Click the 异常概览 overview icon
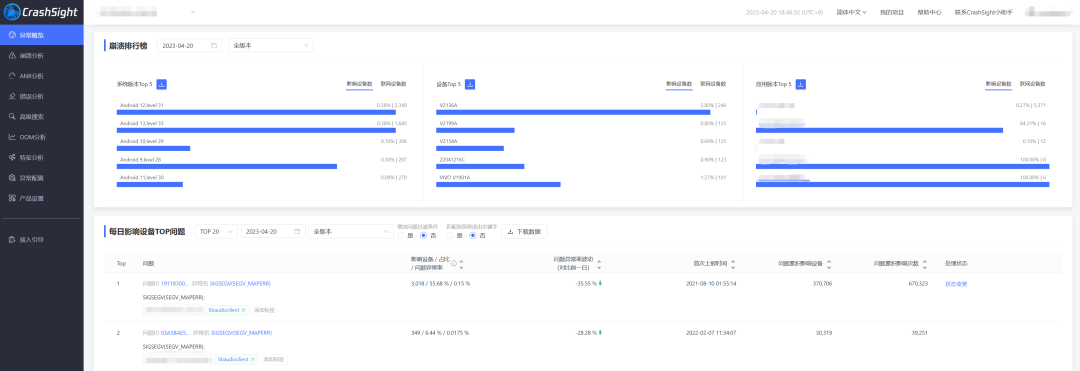 [x=12, y=34]
